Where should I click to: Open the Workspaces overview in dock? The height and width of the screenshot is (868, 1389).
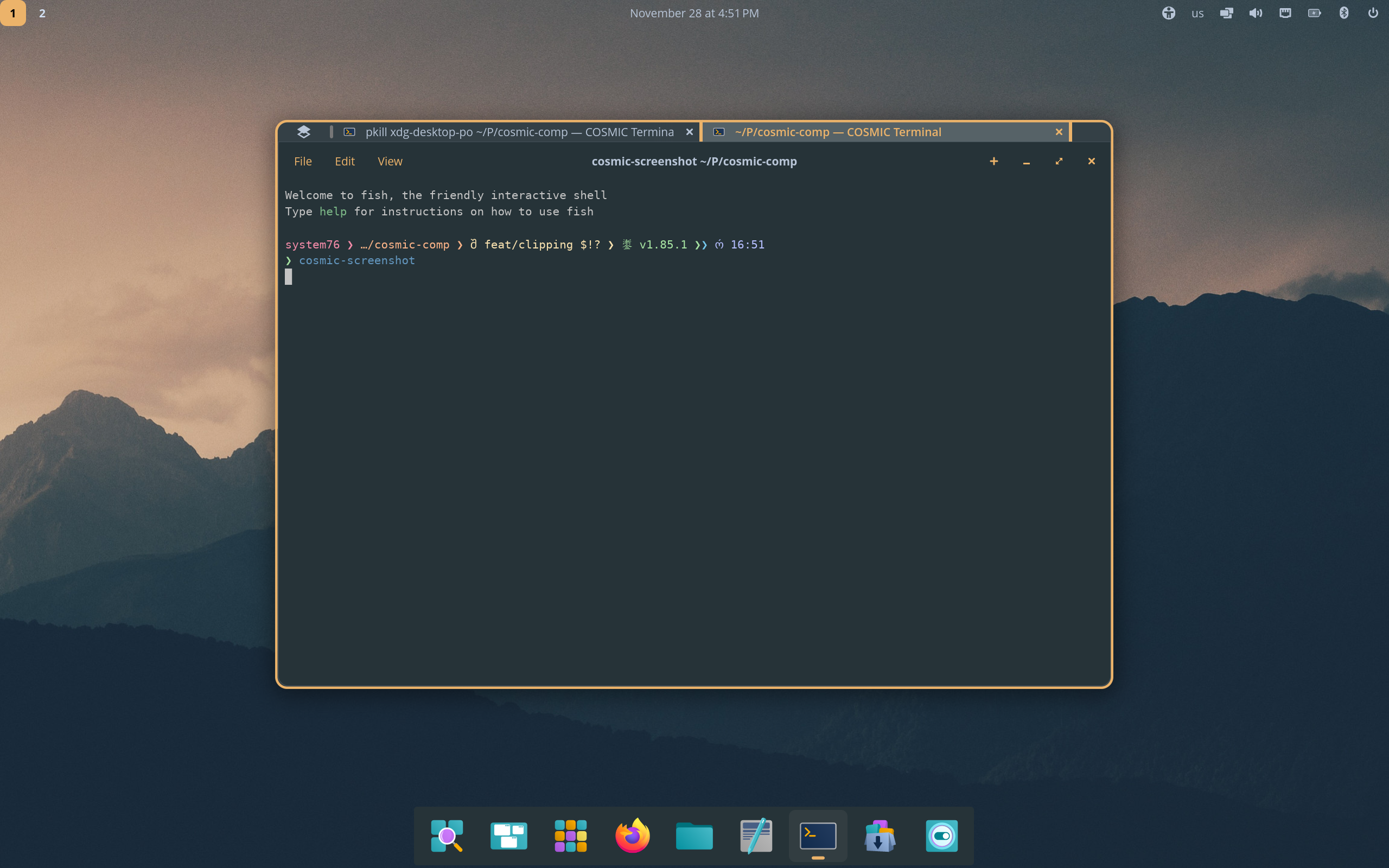point(508,836)
